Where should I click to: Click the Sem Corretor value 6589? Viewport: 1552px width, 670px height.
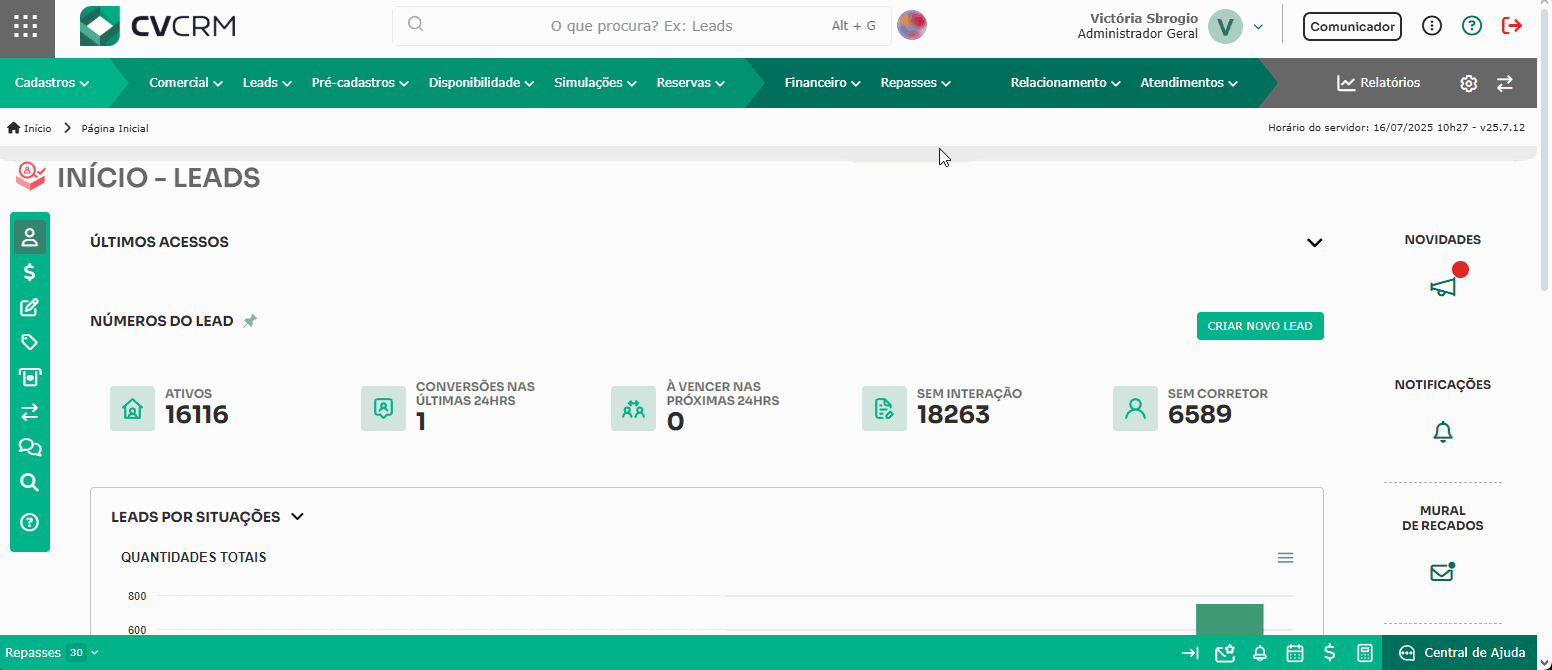click(1200, 415)
